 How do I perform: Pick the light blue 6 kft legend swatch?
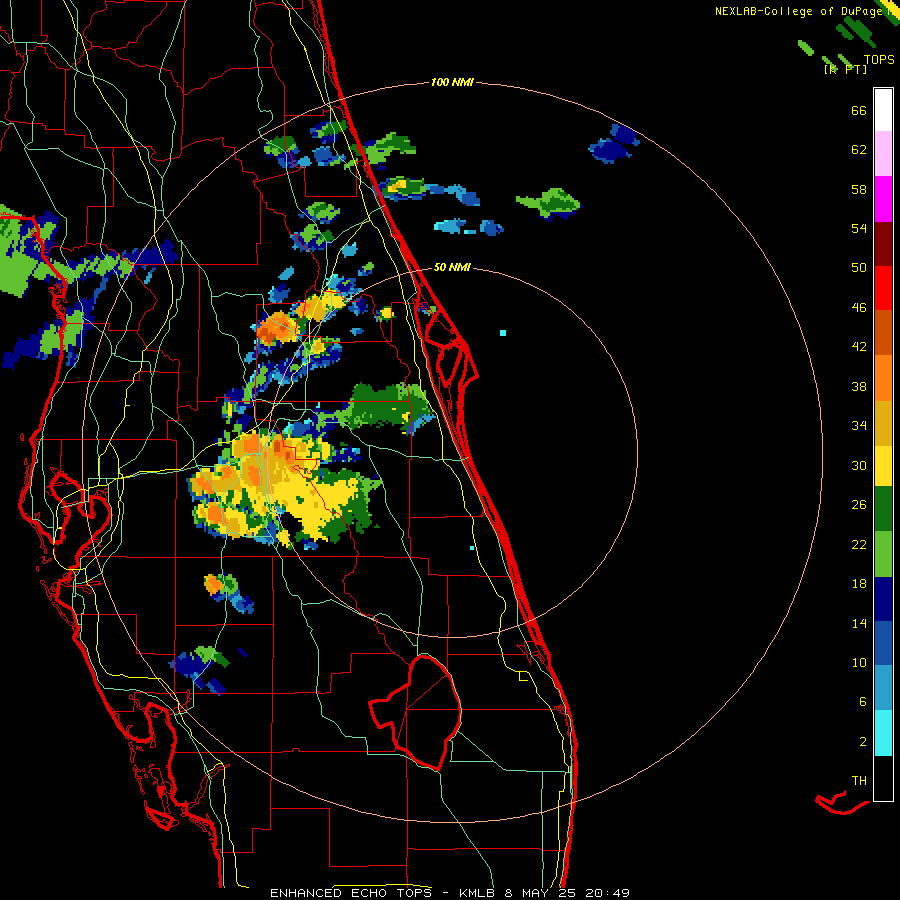pyautogui.click(x=883, y=688)
